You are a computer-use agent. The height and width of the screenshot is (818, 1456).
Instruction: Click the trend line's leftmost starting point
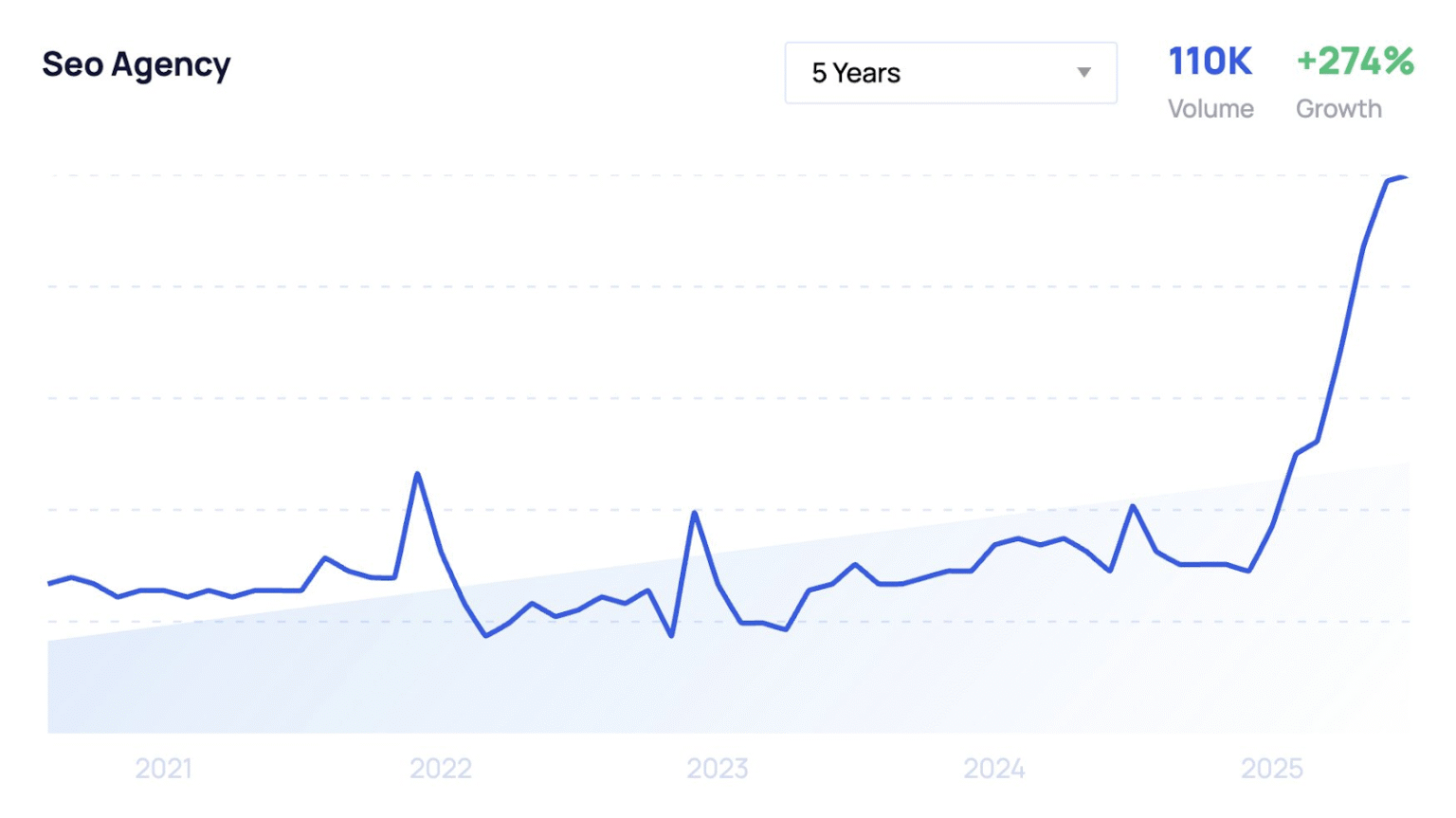pos(49,583)
